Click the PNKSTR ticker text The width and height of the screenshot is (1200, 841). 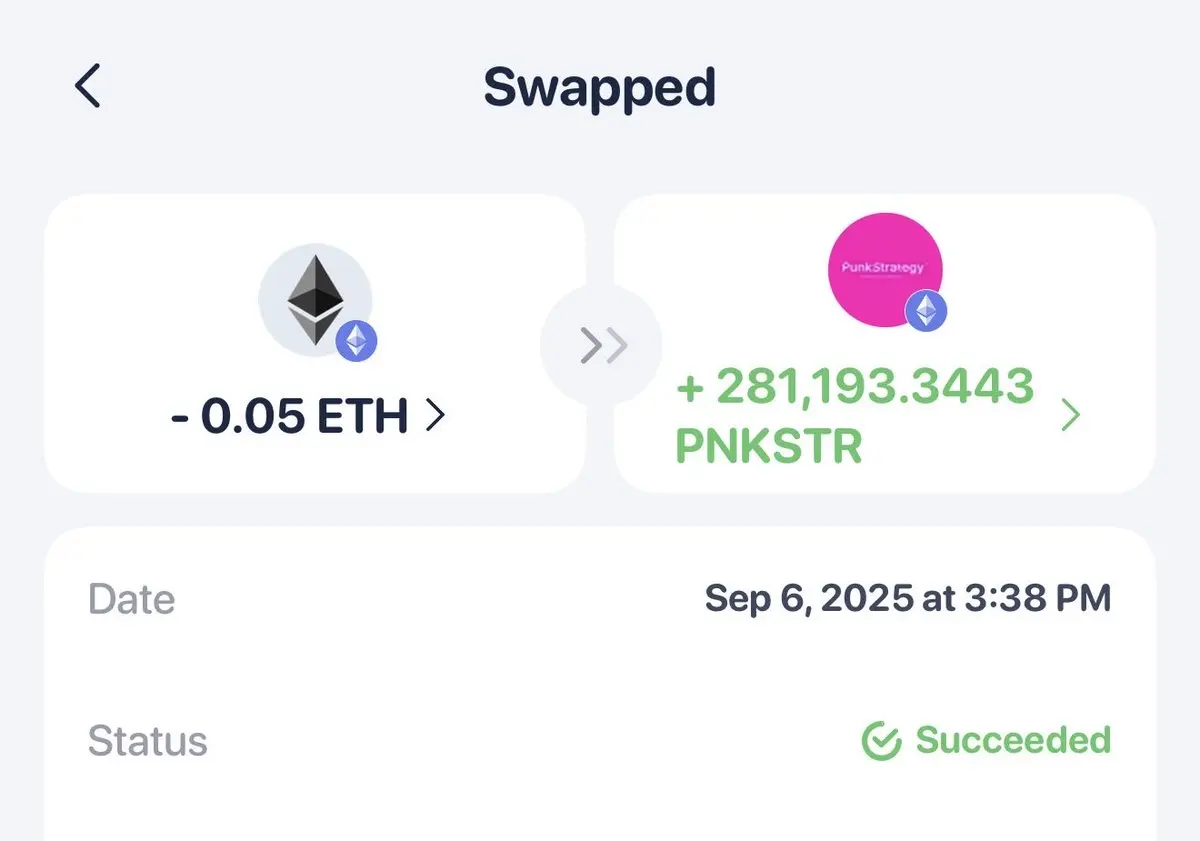(768, 446)
